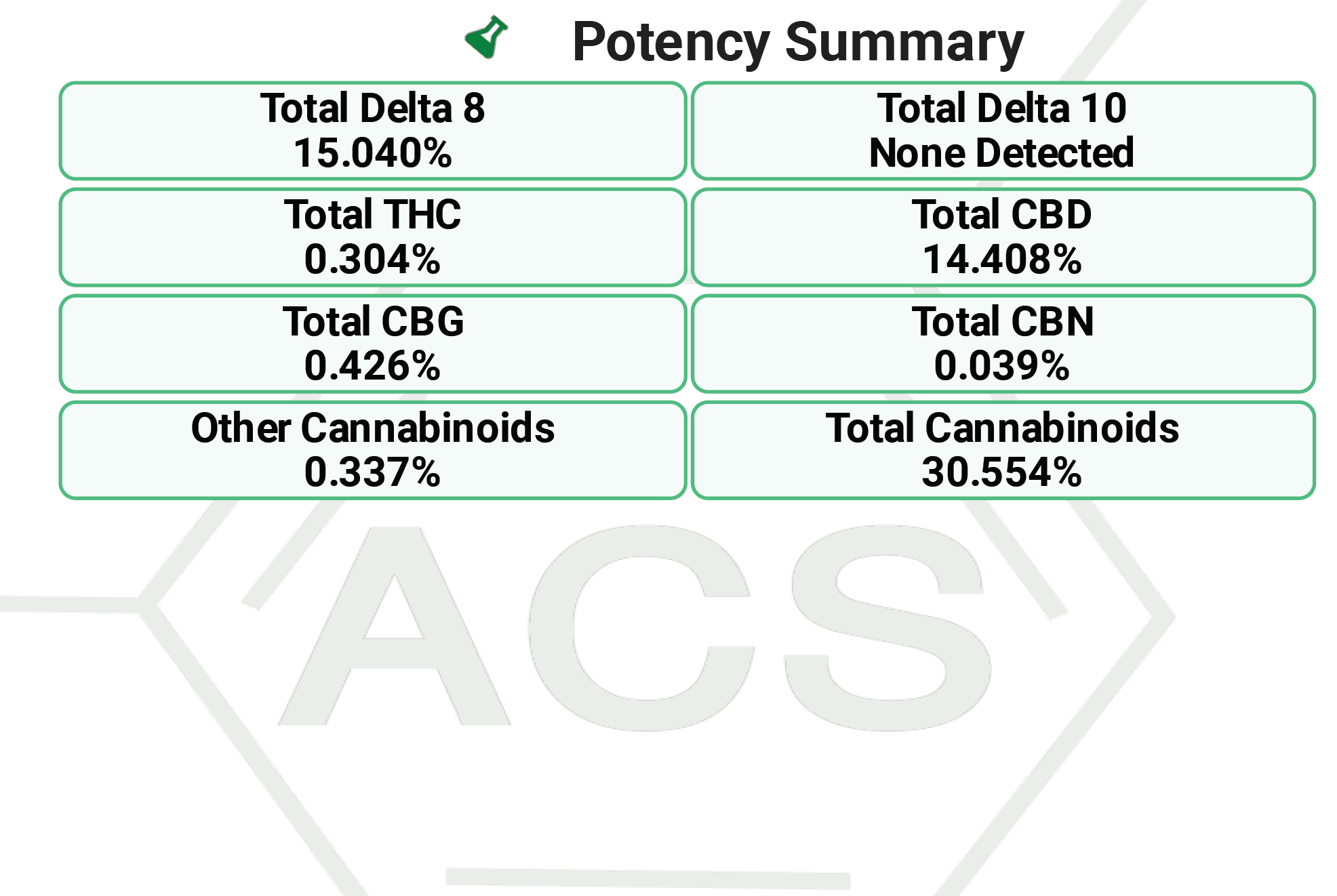Click the 30.554% total value
Viewport: 1337px width, 896px height.
(x=1002, y=472)
